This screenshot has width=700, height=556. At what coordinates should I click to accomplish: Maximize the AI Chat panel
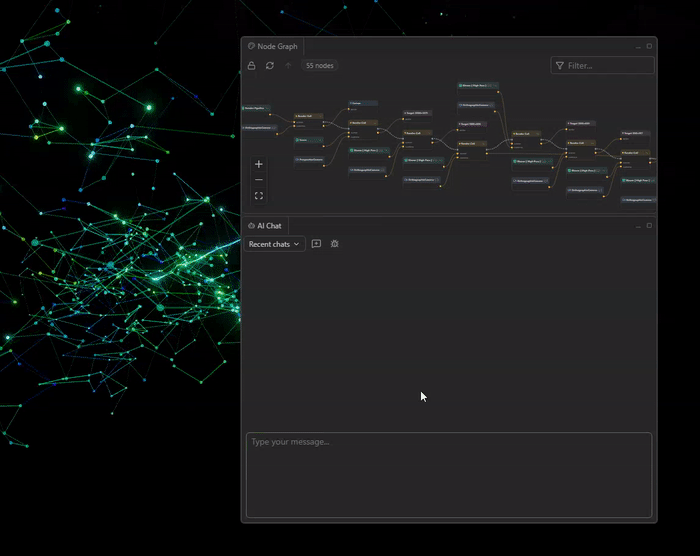(x=649, y=226)
